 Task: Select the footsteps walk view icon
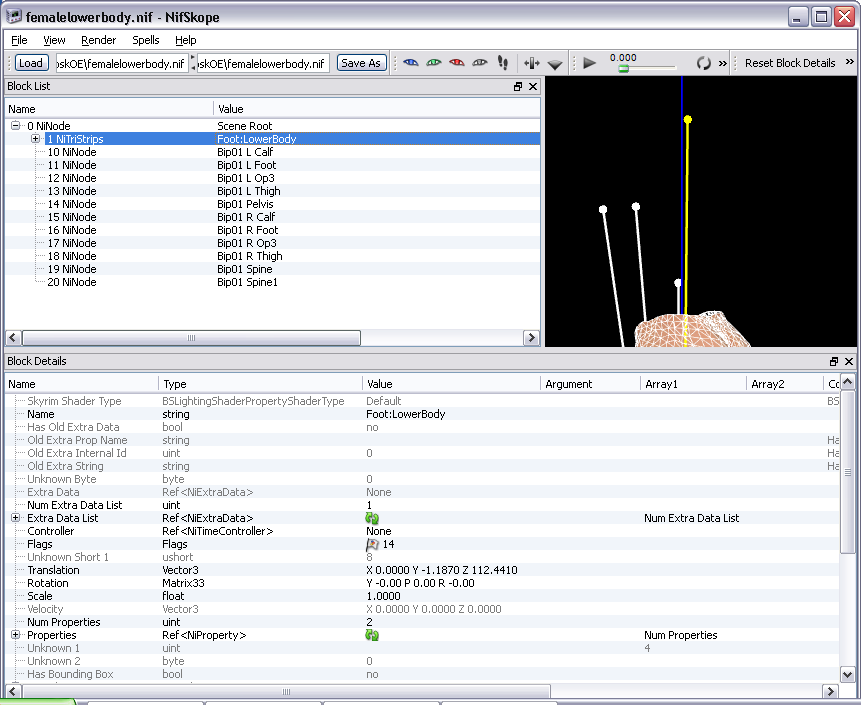pyautogui.click(x=502, y=63)
